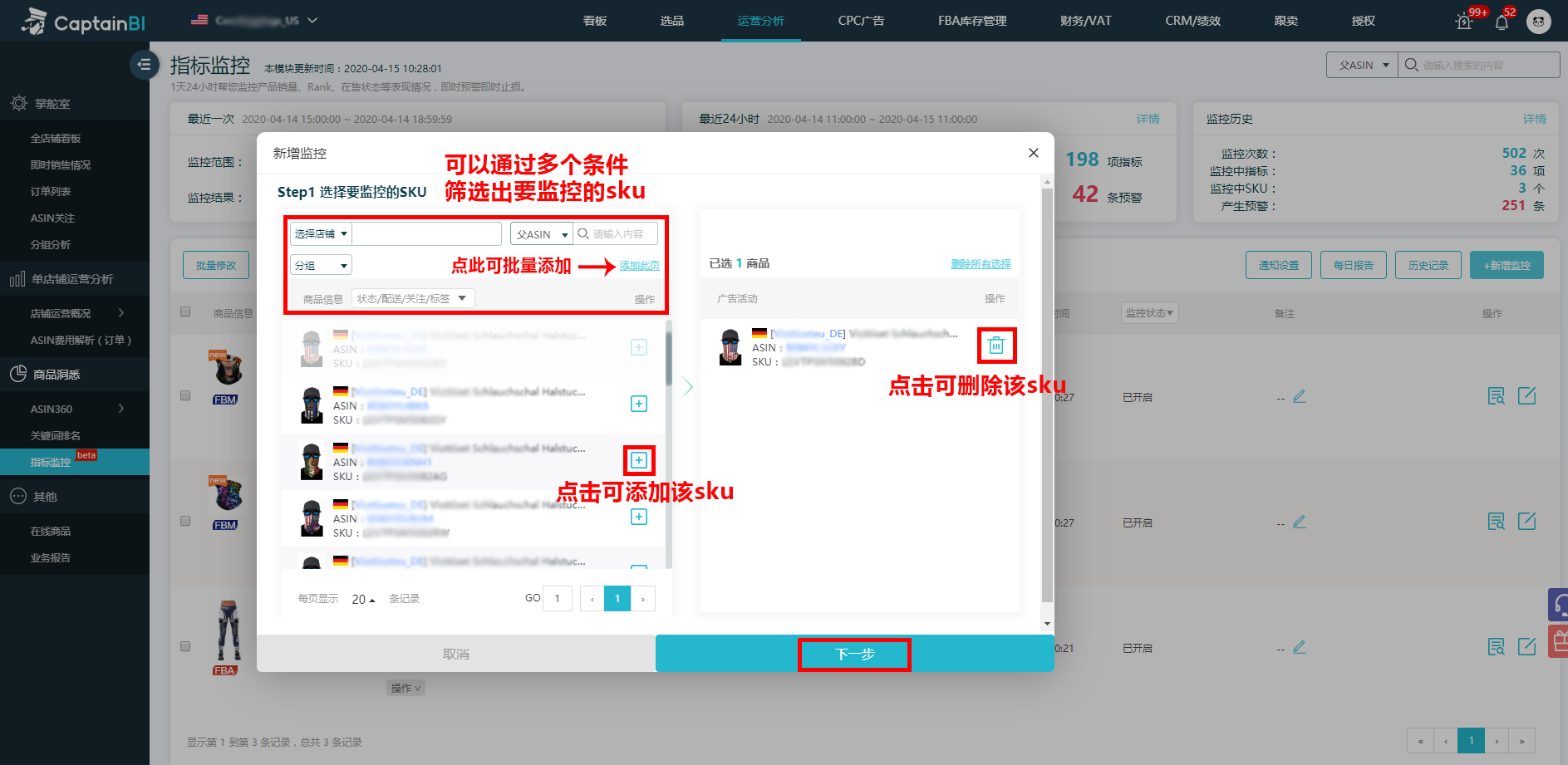Image resolution: width=1568 pixels, height=765 pixels.
Task: Open the 看板 top menu
Action: [x=595, y=21]
